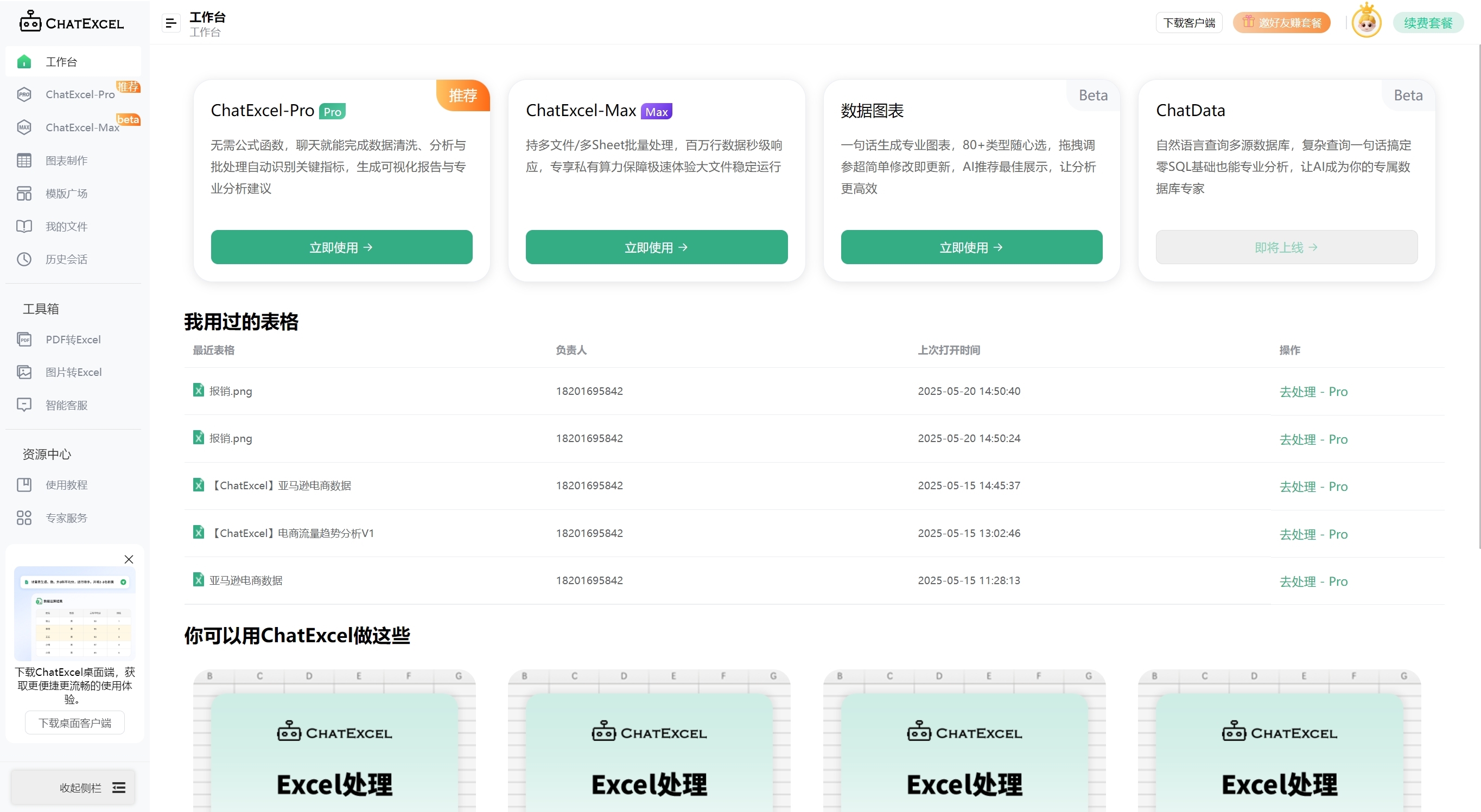Click 邀好友赚套餐 invite button
The width and height of the screenshot is (1481, 812).
(1282, 23)
